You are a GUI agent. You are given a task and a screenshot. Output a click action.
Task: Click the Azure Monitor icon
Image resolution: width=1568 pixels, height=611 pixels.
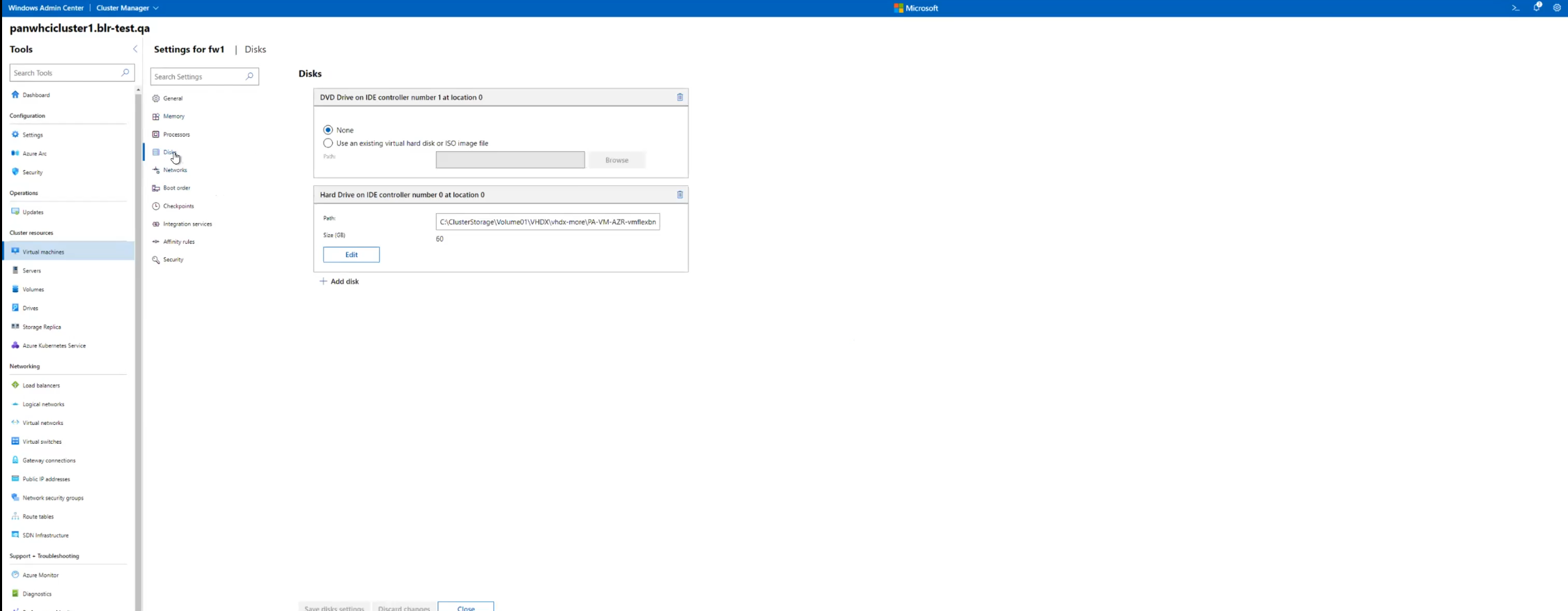(15, 575)
